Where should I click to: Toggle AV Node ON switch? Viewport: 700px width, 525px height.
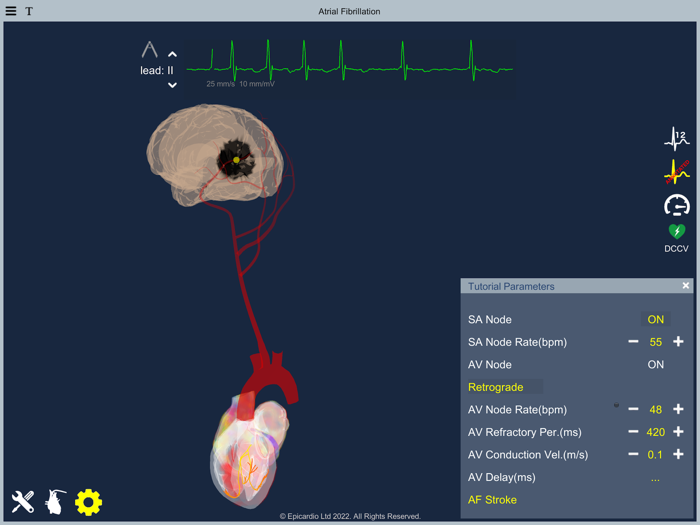(655, 364)
